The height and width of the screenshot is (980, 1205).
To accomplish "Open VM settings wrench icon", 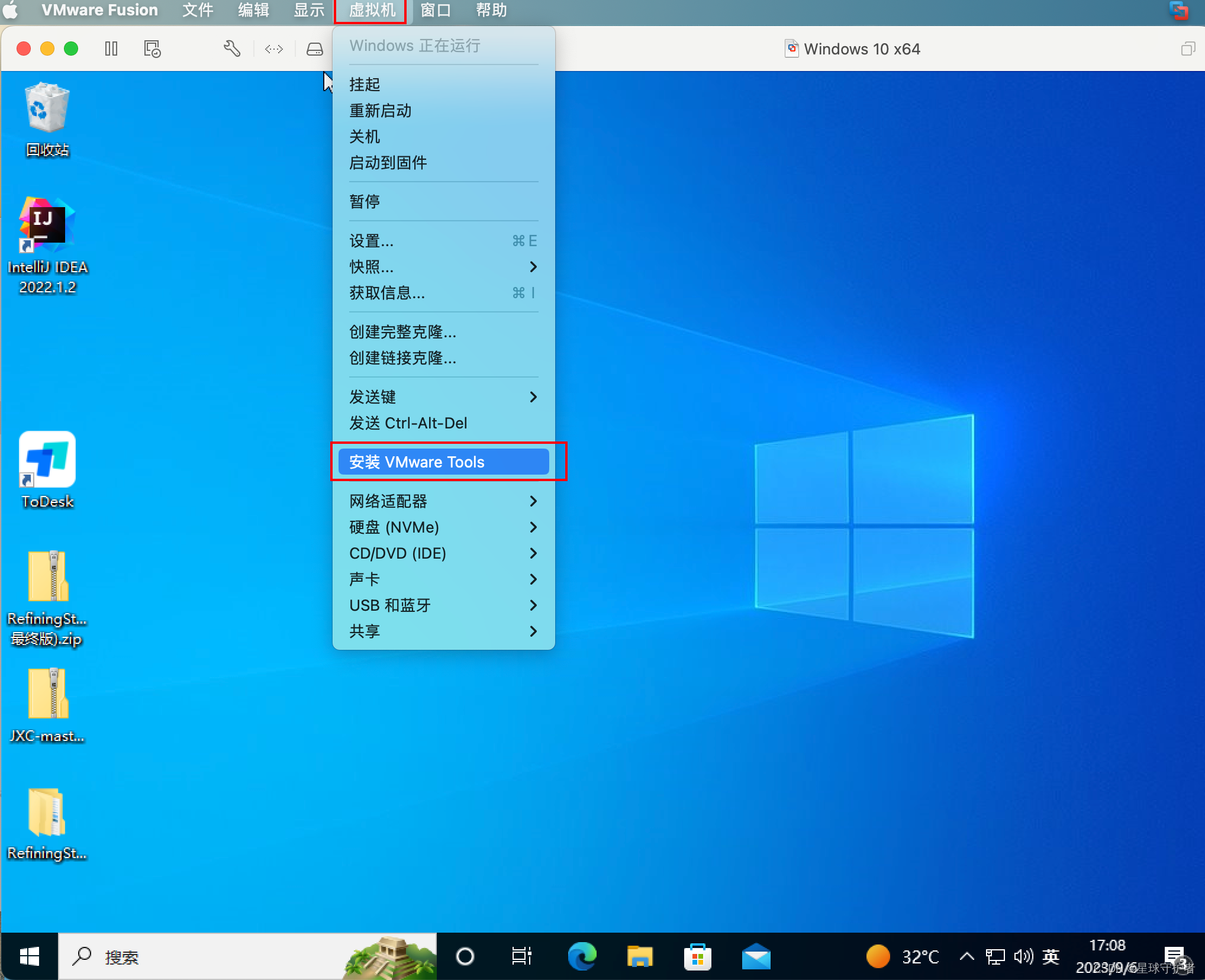I will [x=232, y=49].
